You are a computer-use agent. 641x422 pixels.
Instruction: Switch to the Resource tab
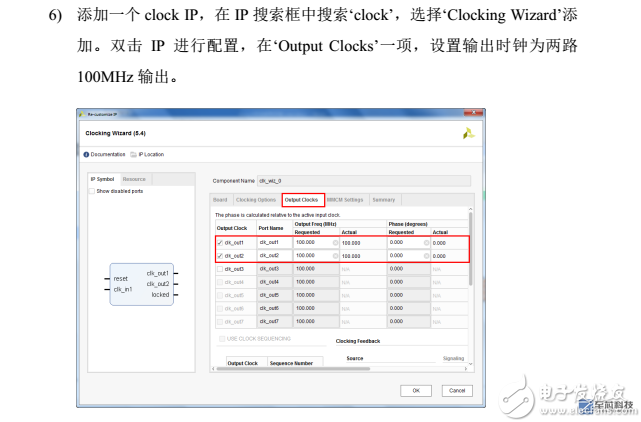point(134,179)
